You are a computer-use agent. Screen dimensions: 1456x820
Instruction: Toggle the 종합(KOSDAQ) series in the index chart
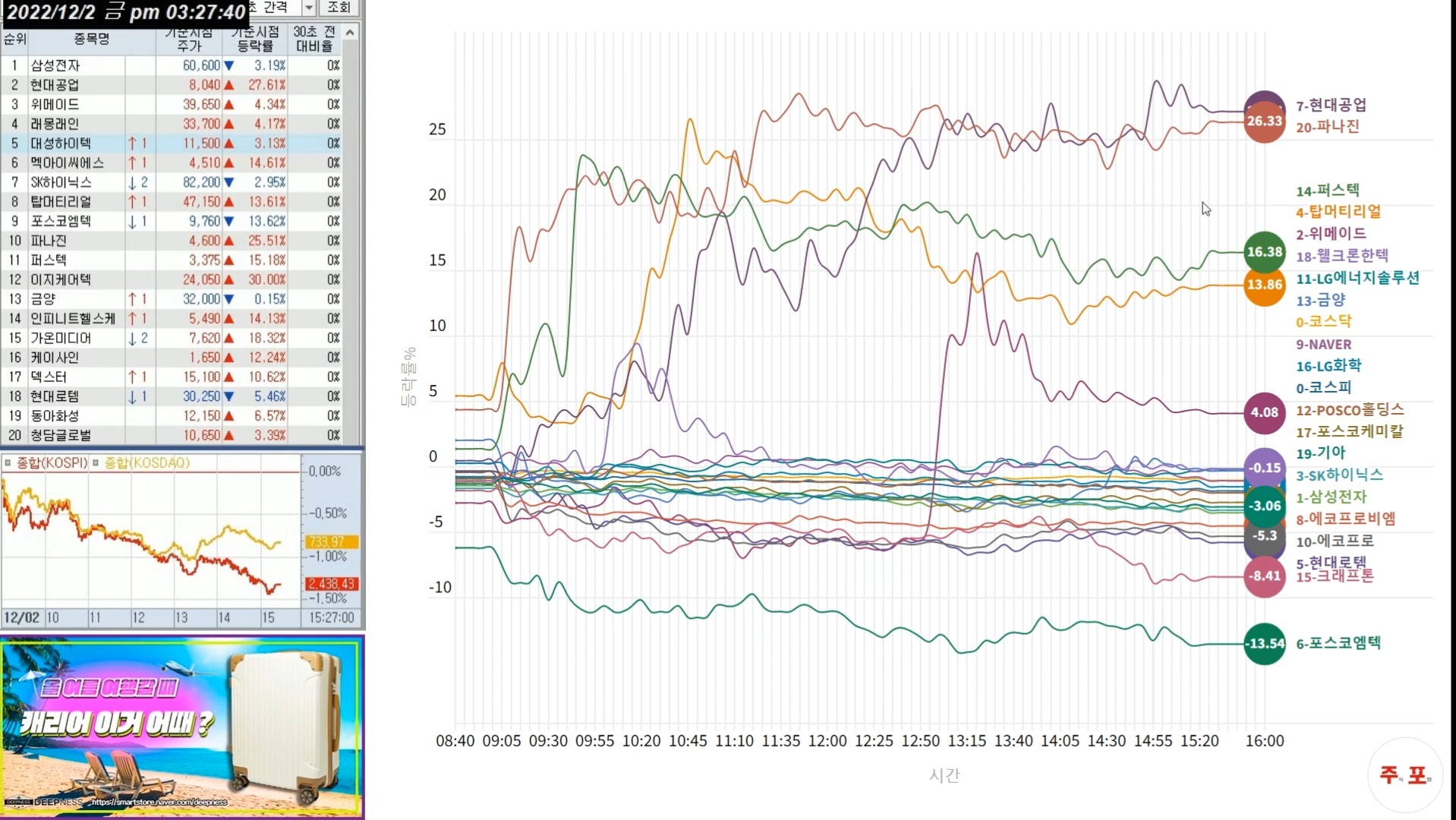141,462
